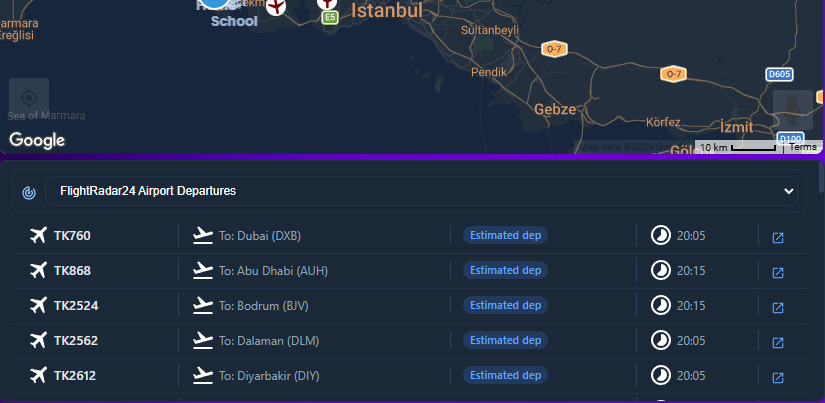The height and width of the screenshot is (403, 825).
Task: Click the airplane icon beside TK868
Action: [38, 270]
